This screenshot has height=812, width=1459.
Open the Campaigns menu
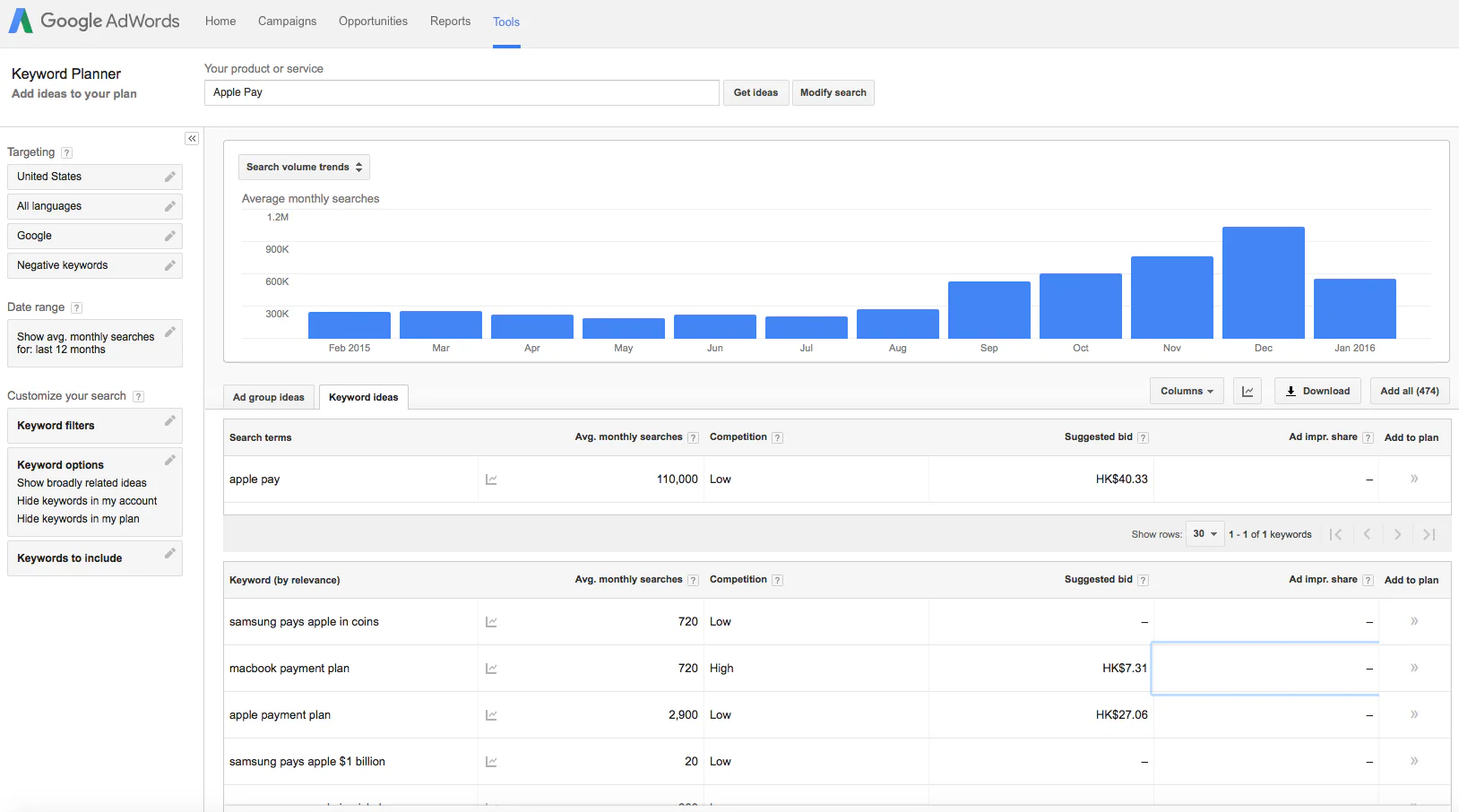[287, 22]
